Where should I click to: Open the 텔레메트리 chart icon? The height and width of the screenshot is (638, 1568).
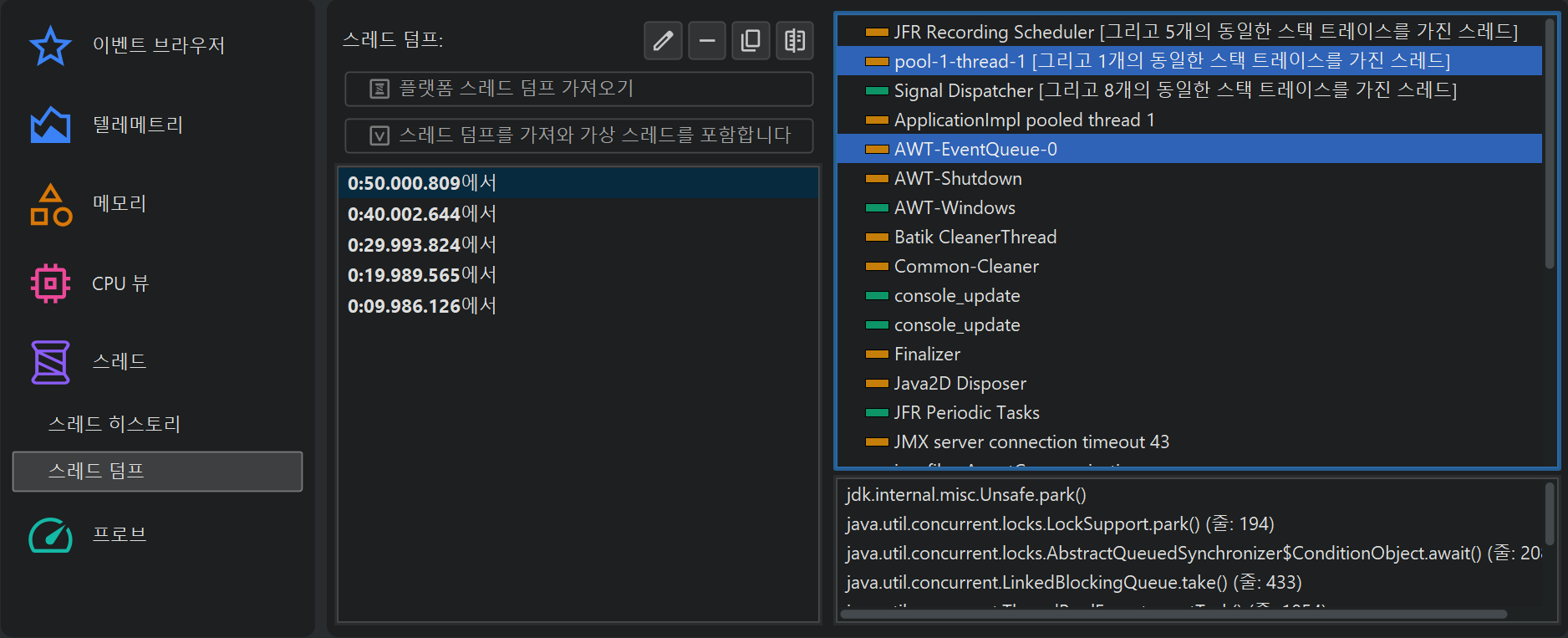tap(50, 125)
